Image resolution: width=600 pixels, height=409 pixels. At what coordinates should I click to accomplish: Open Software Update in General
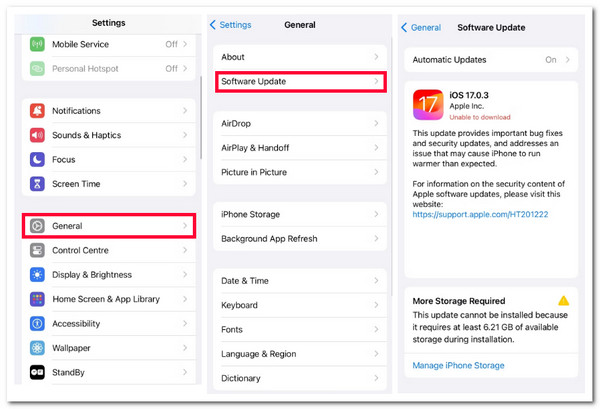[300, 81]
